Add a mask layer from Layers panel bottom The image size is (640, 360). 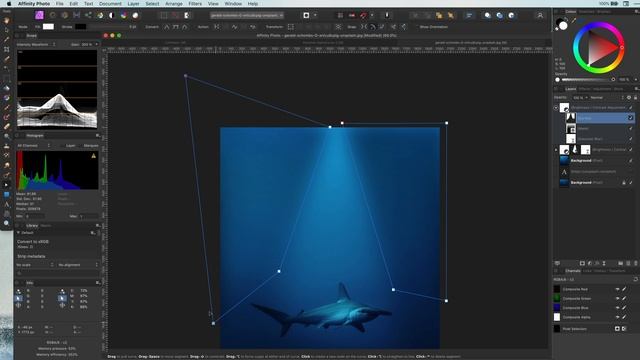(582, 264)
